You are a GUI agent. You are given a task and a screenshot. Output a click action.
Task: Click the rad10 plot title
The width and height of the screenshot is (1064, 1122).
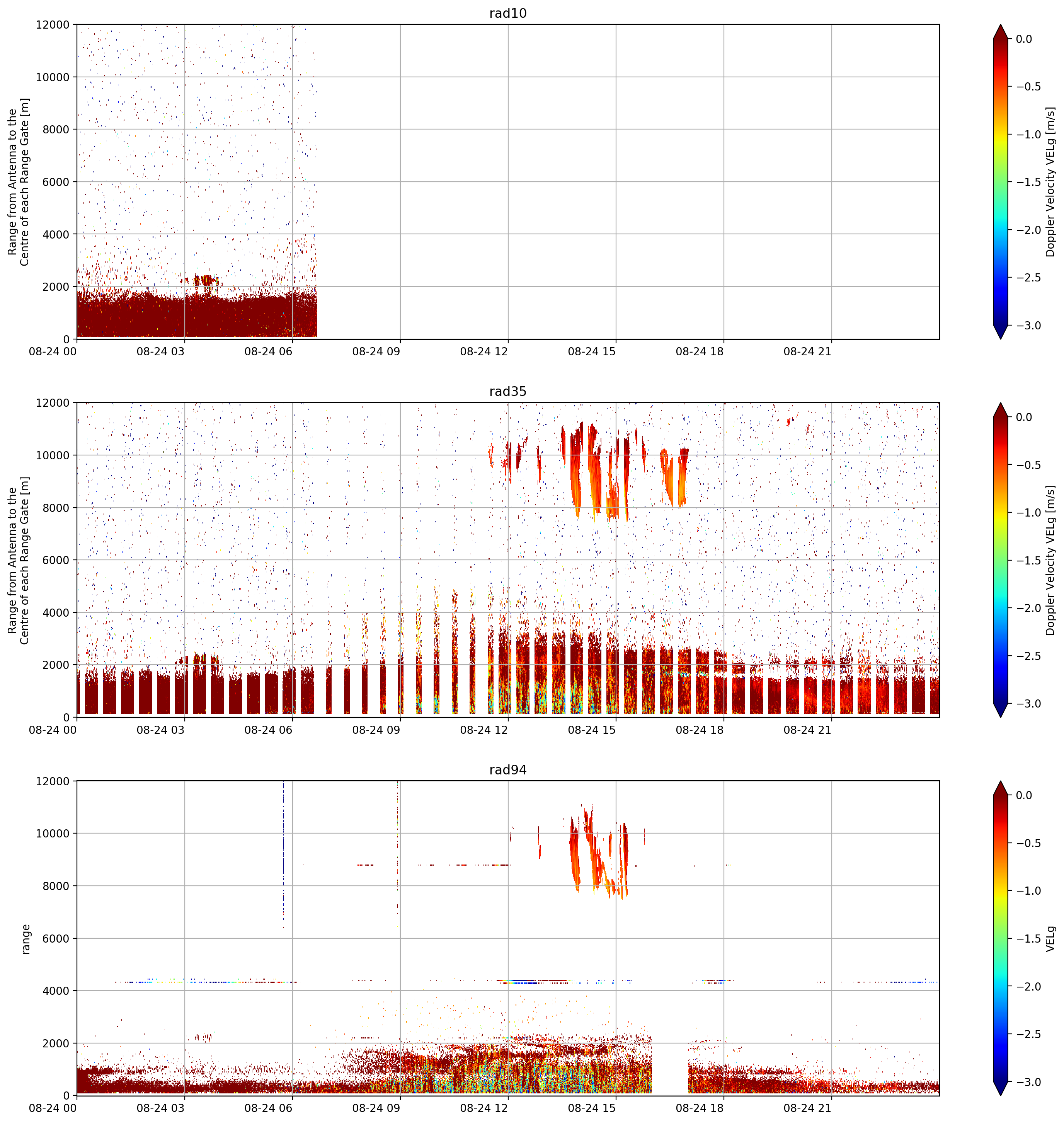coord(507,13)
